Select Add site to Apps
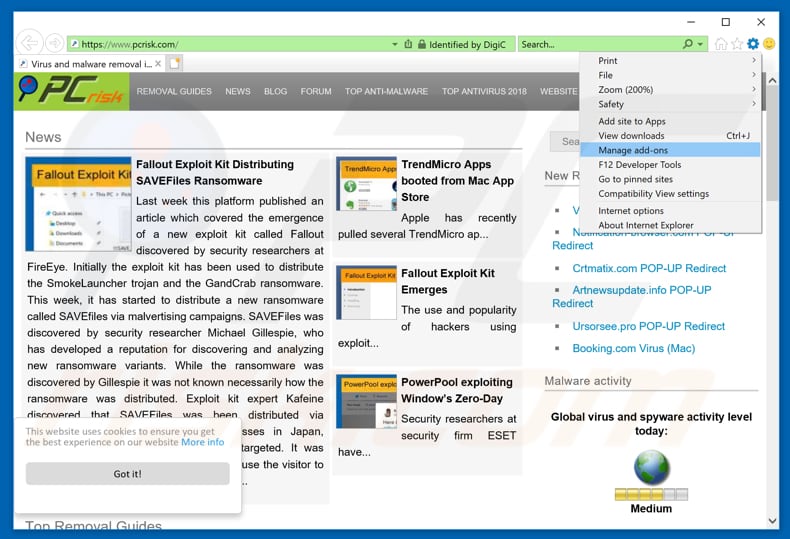The image size is (790, 539). click(x=670, y=121)
